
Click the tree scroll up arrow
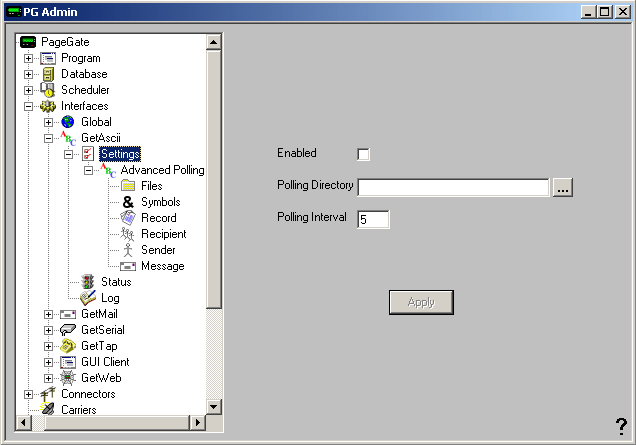213,42
